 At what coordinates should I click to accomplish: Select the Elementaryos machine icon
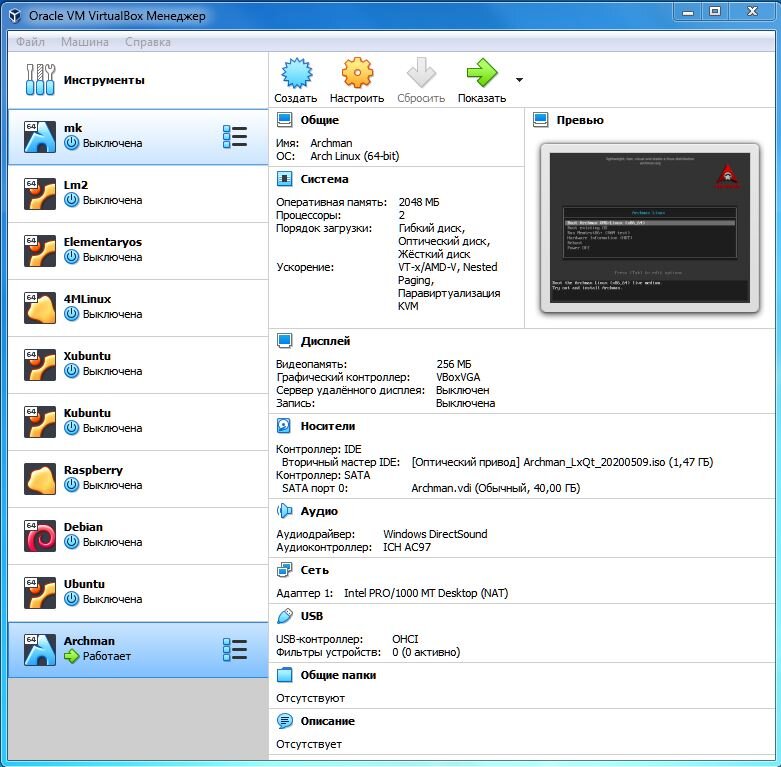[x=40, y=251]
